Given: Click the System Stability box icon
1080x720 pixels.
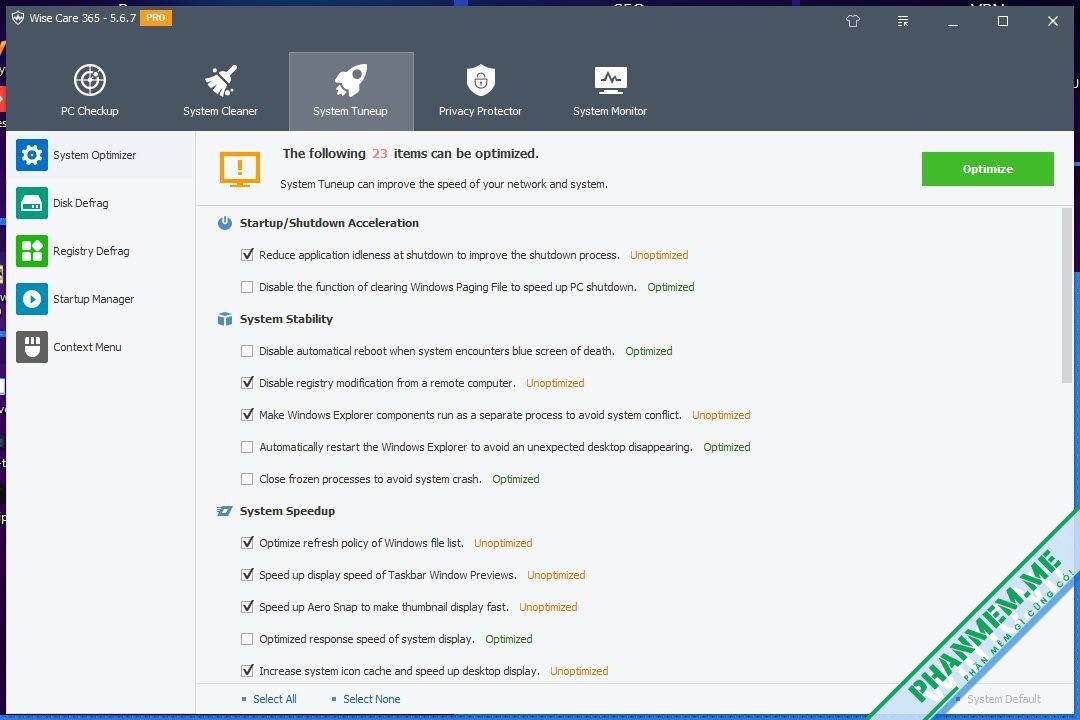Looking at the screenshot, I should [x=225, y=319].
